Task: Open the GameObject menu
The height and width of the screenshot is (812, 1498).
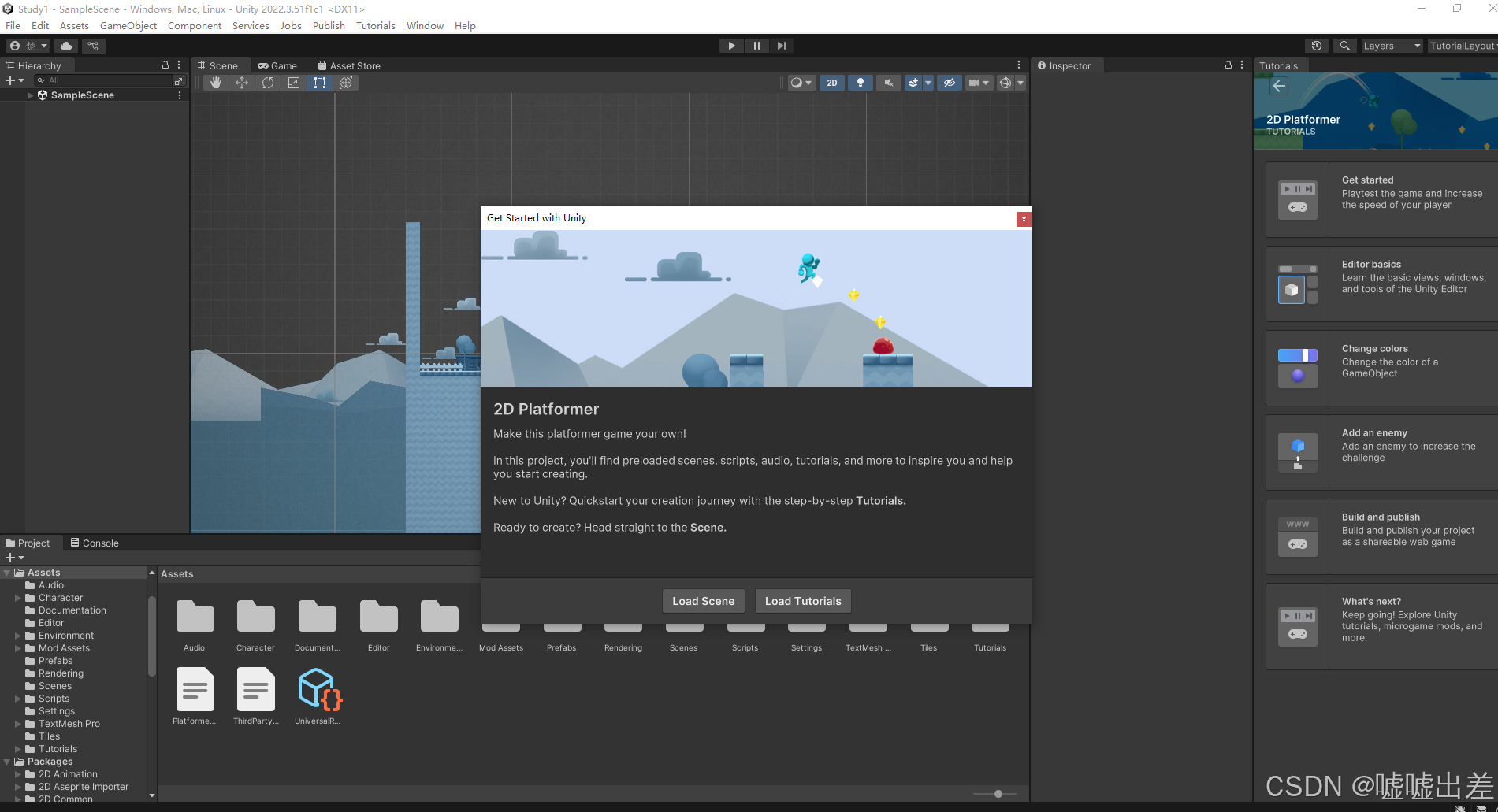Action: [128, 25]
